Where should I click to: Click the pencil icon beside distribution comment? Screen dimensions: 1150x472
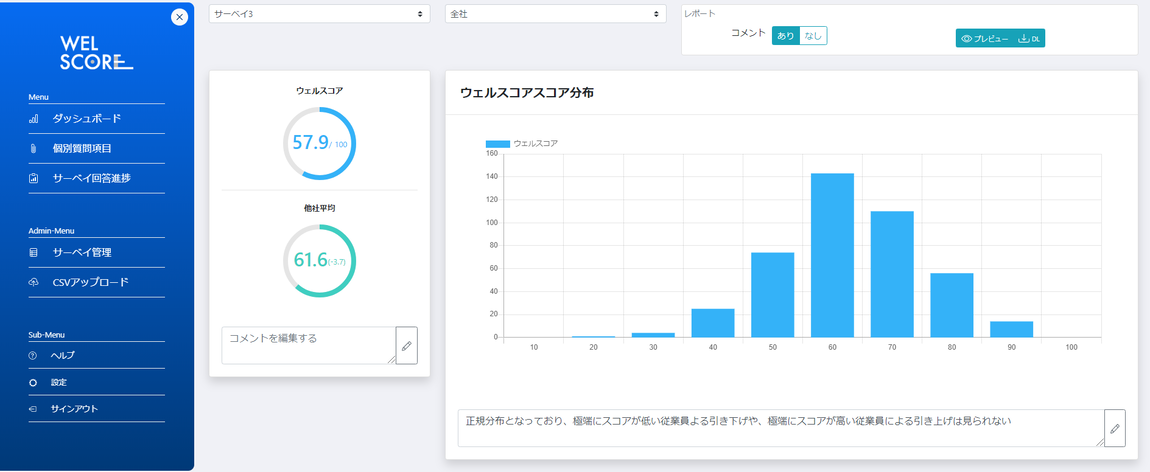tap(1114, 428)
